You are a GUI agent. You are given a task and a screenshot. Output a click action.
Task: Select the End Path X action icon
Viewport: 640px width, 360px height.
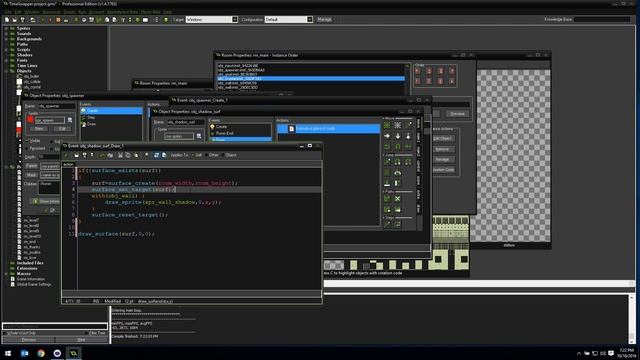click(x=398, y=199)
